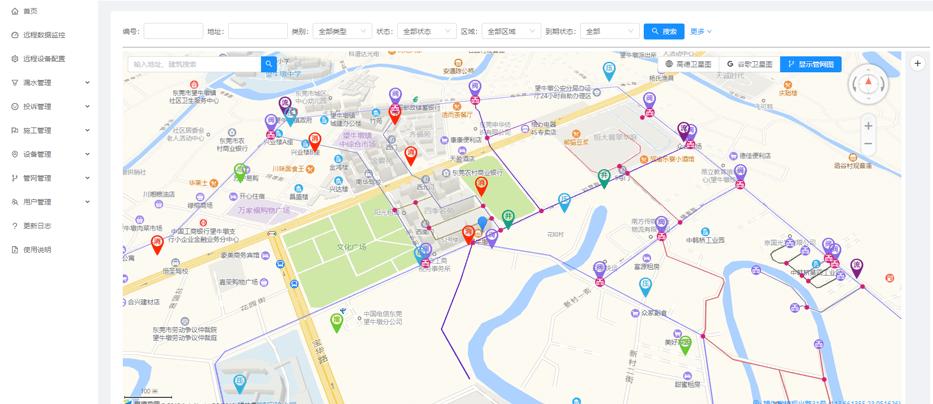
Task: Click the 望牛墩镇中综合市场 map label
Action: pyautogui.click(x=359, y=139)
